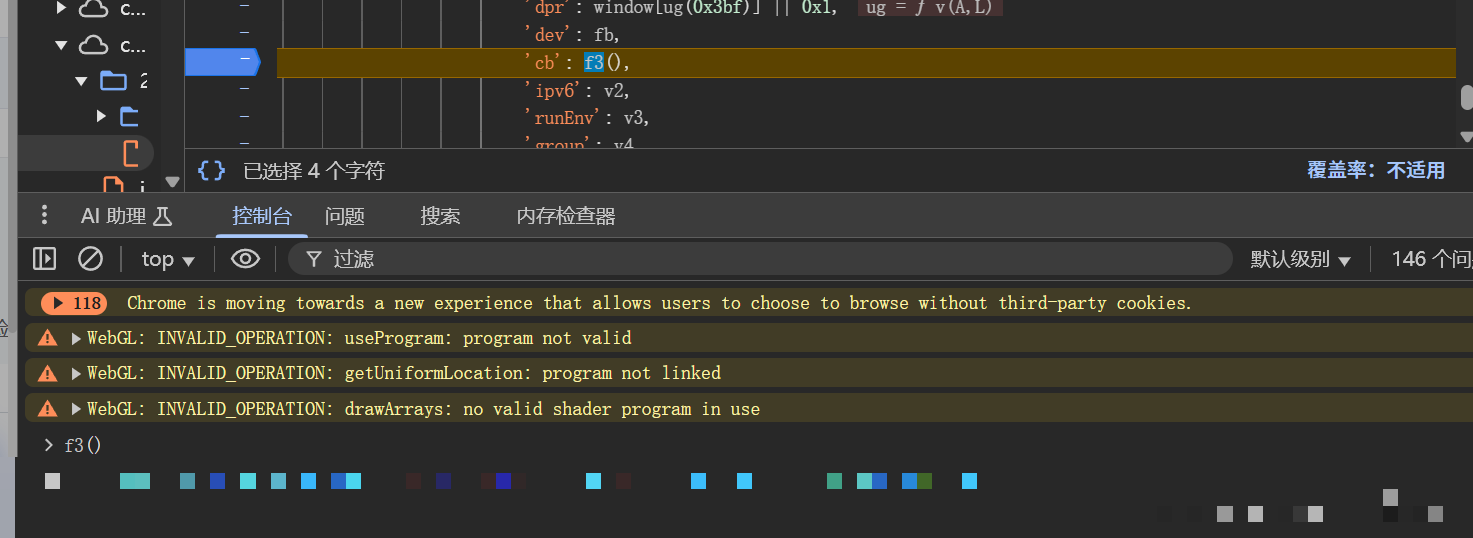
Task: Click the 146 个问题 issues counter
Action: coord(1430,260)
